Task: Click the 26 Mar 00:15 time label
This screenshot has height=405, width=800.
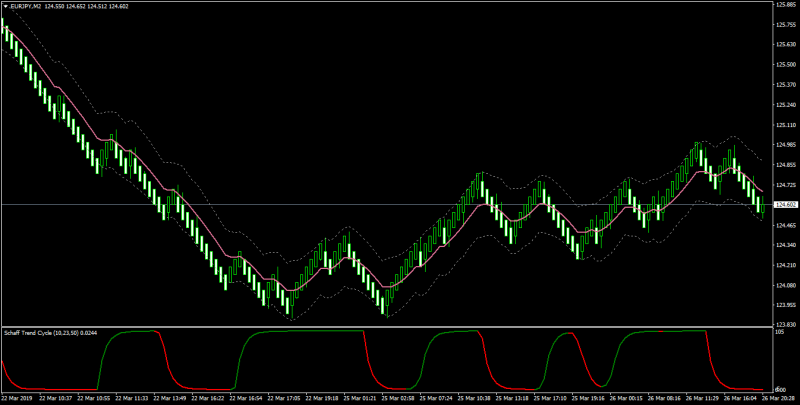Action: coord(628,397)
